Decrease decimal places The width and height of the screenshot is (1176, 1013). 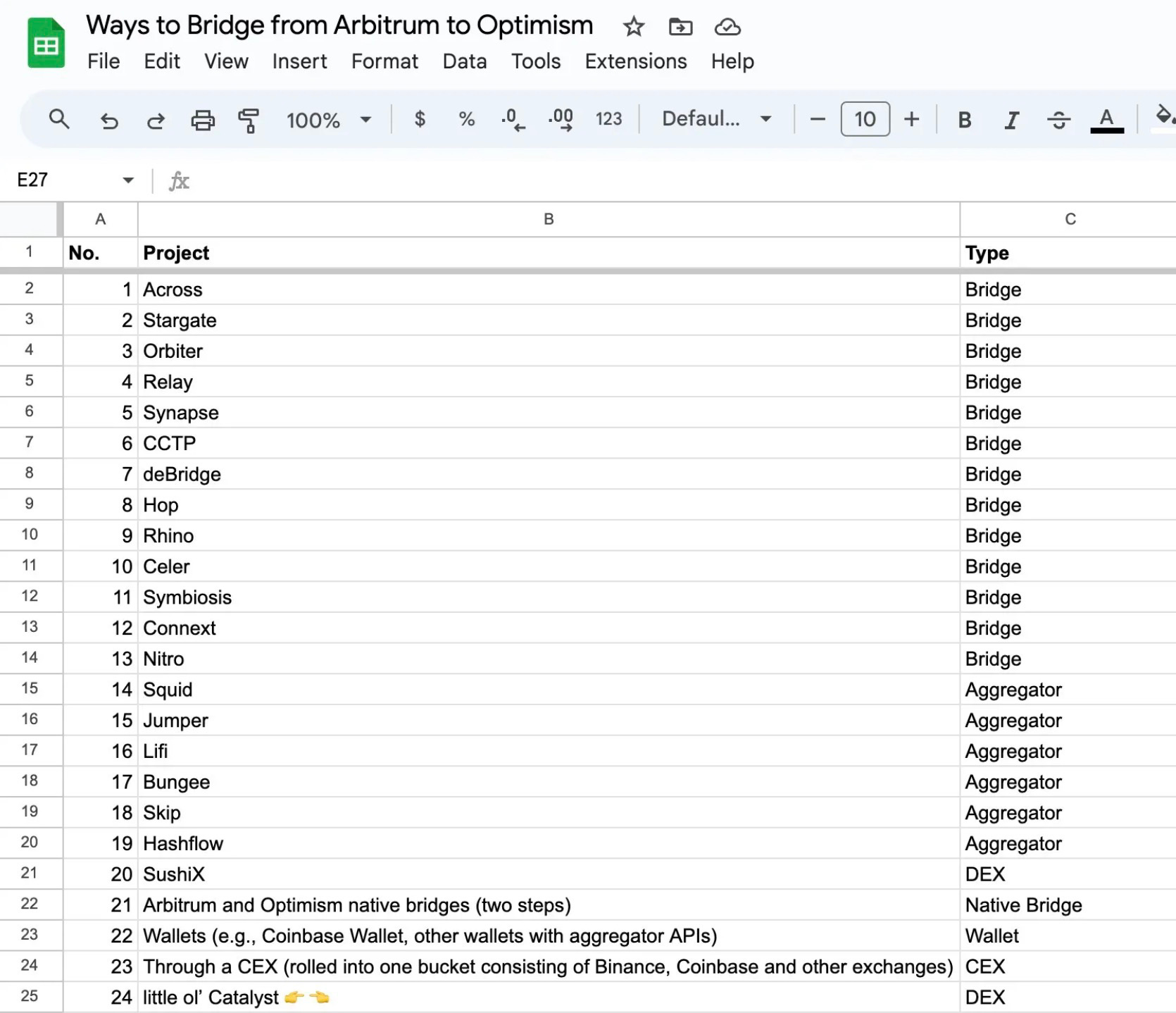pyautogui.click(x=513, y=120)
